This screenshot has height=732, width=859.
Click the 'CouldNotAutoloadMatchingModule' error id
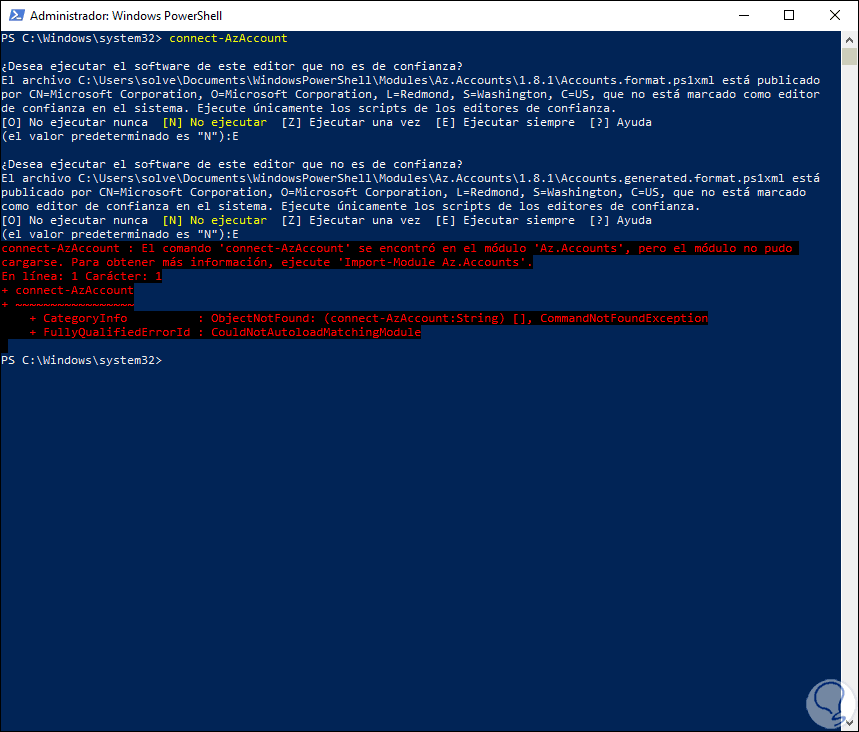point(316,333)
